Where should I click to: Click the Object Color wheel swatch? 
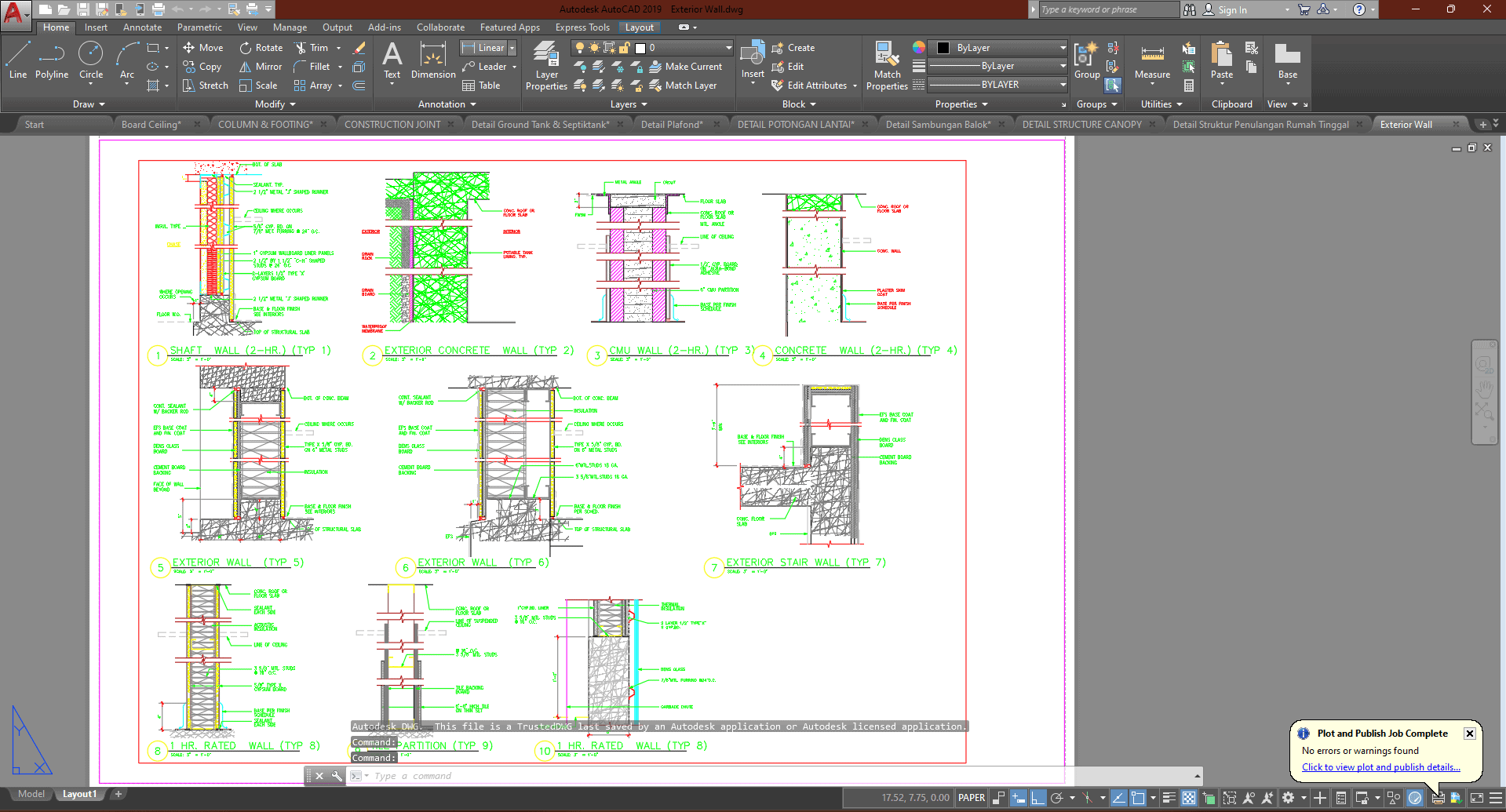pyautogui.click(x=918, y=48)
